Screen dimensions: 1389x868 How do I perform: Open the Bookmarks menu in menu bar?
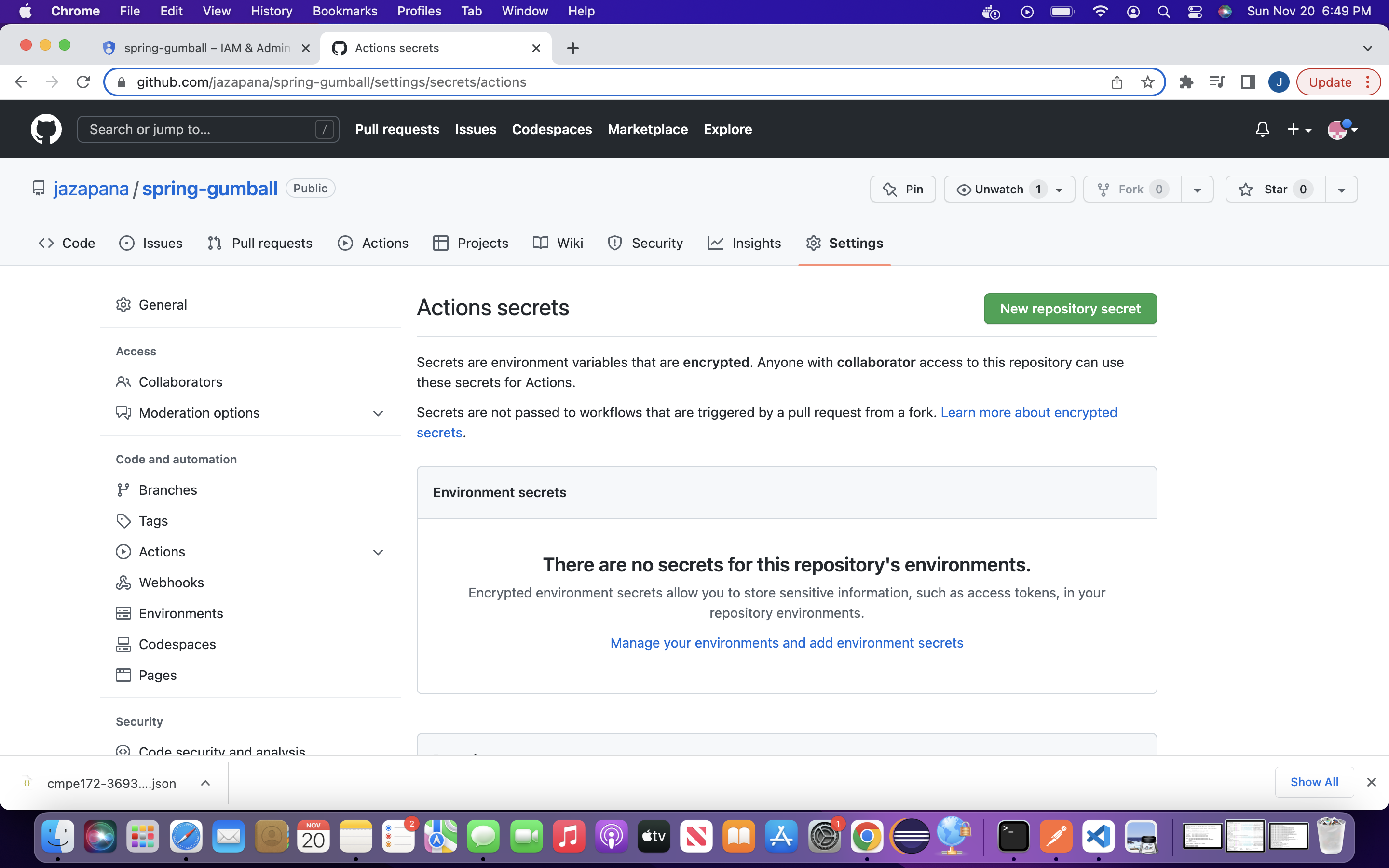tap(344, 11)
